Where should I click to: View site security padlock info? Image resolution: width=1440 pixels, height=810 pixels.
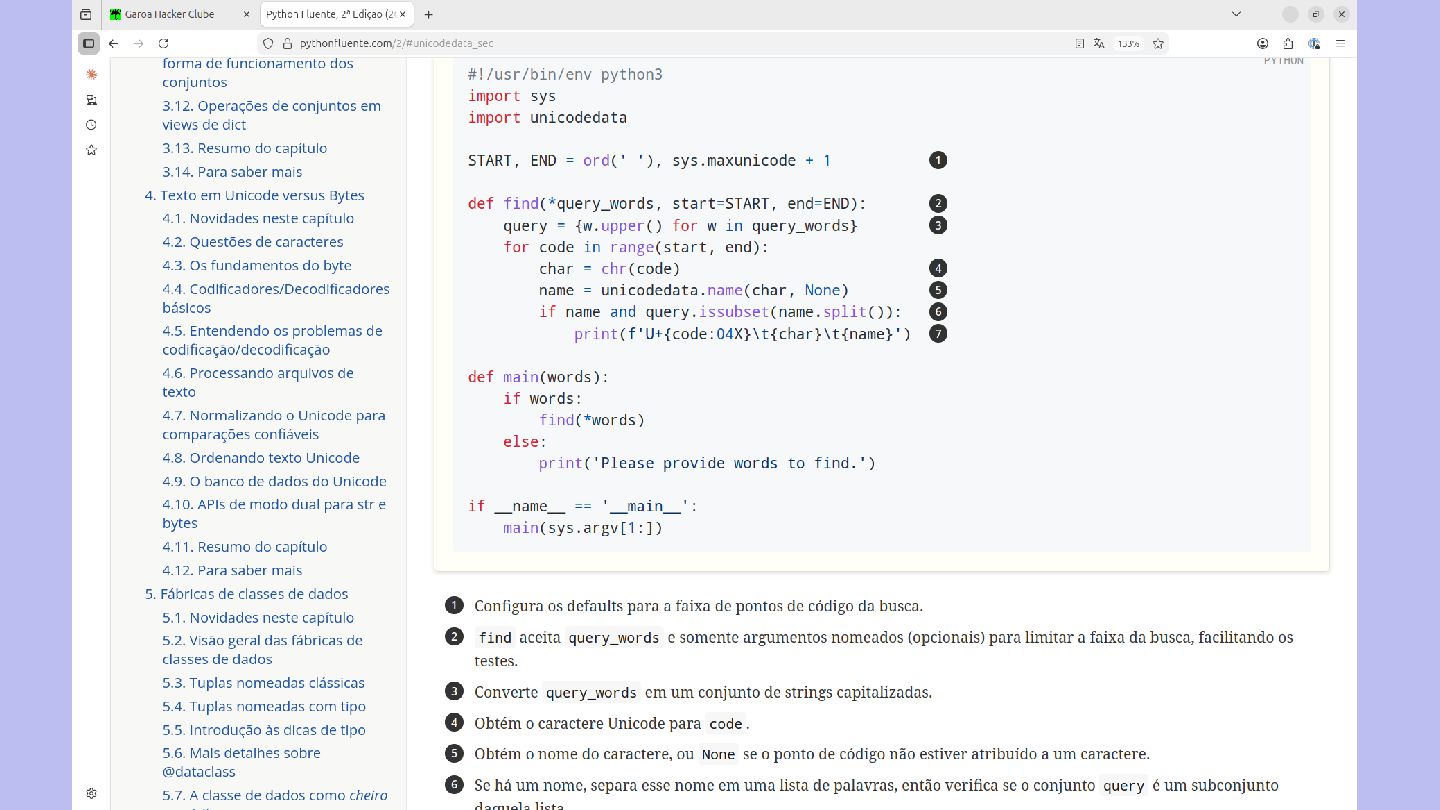[286, 43]
